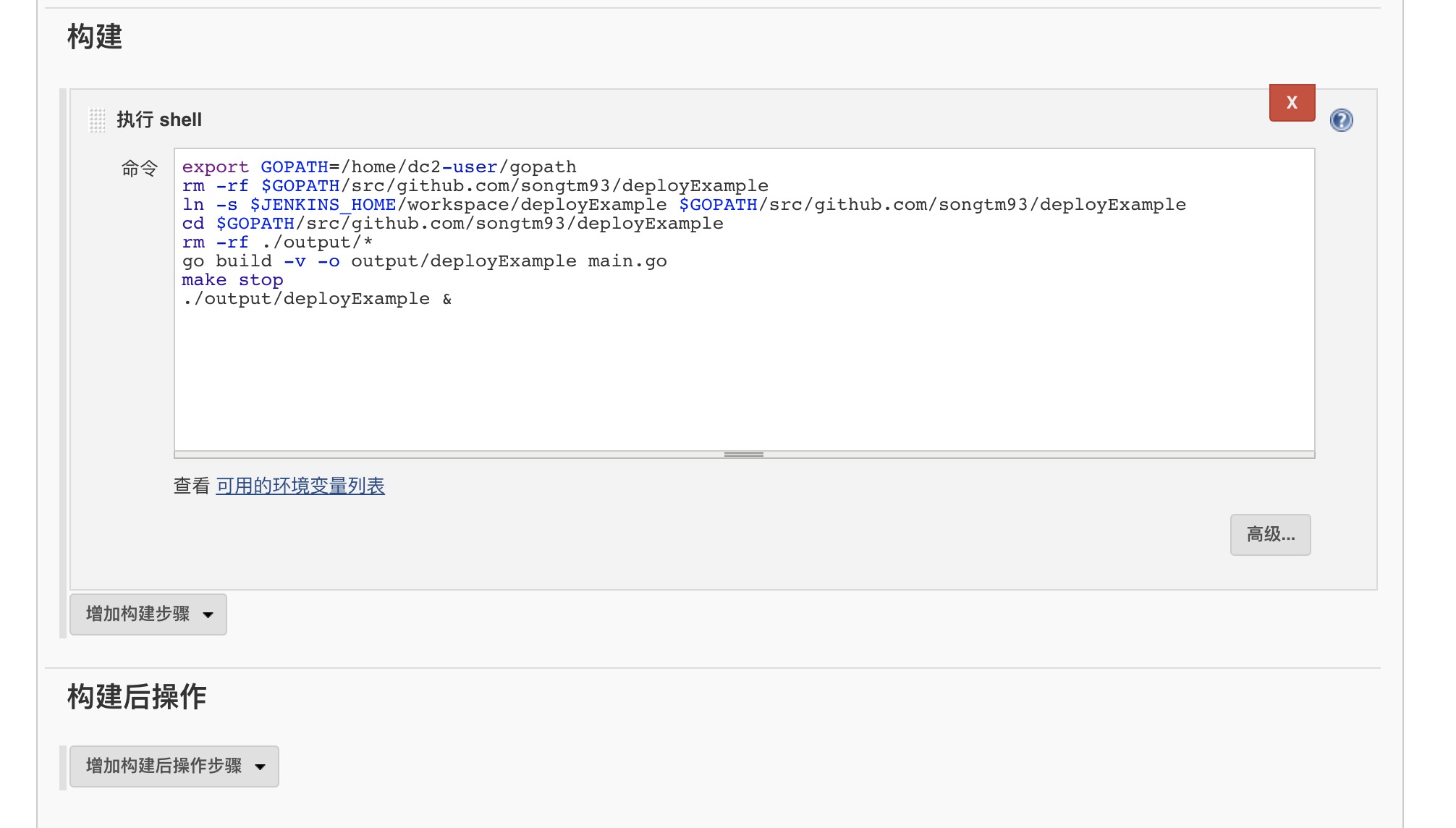Open help for the 执行 shell step
This screenshot has width=1456, height=828.
(1341, 120)
